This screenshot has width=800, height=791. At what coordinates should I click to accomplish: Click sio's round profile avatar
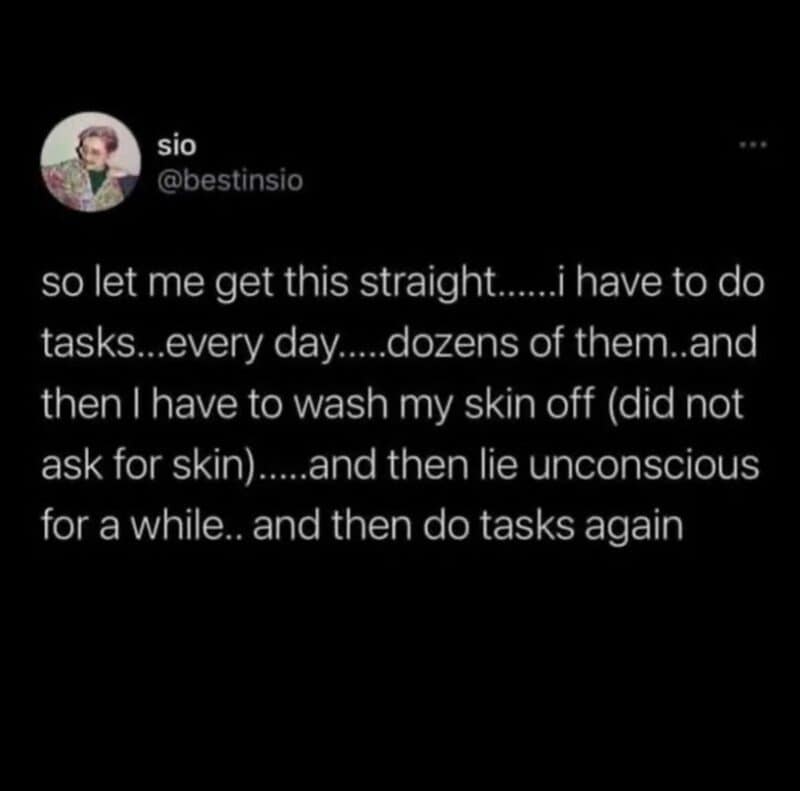coord(91,162)
